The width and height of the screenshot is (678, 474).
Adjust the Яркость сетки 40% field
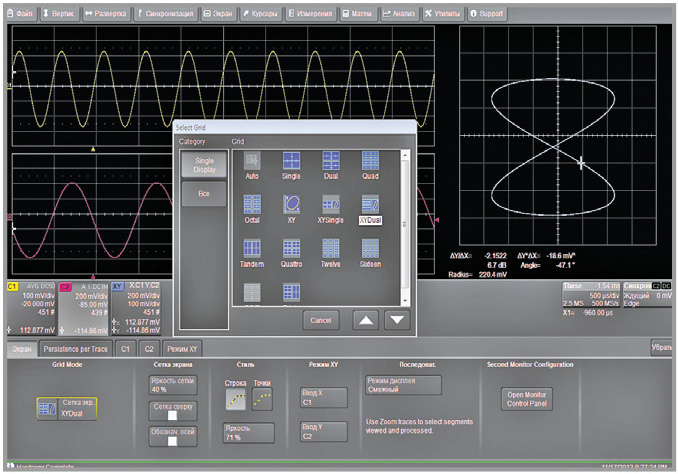(x=174, y=386)
